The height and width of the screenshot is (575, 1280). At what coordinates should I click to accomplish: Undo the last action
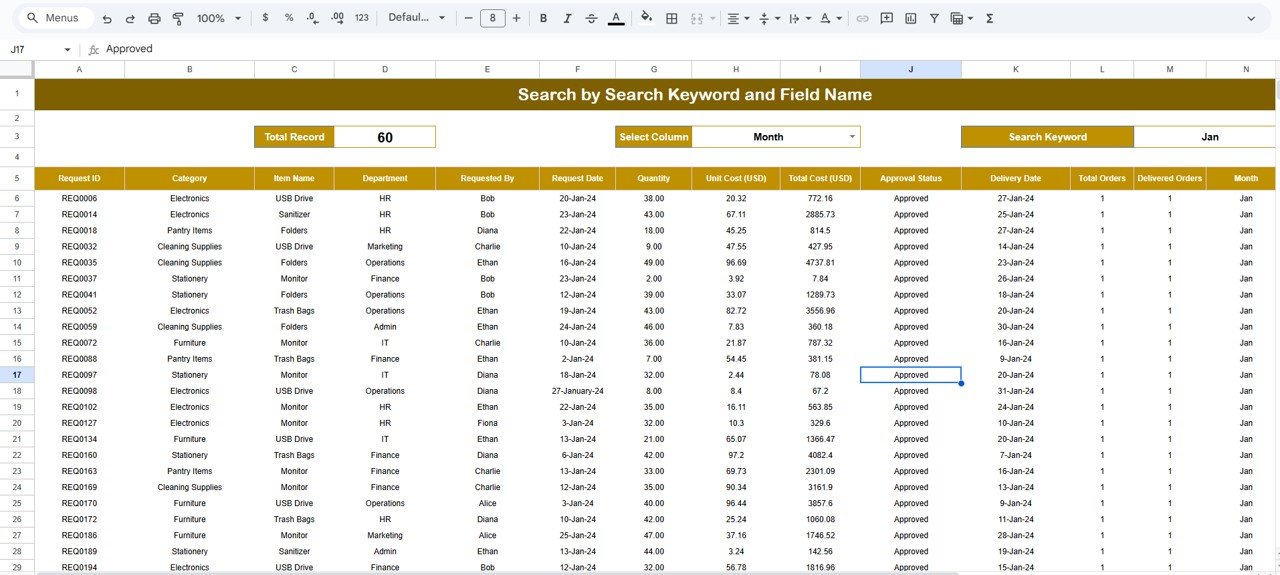coord(107,18)
